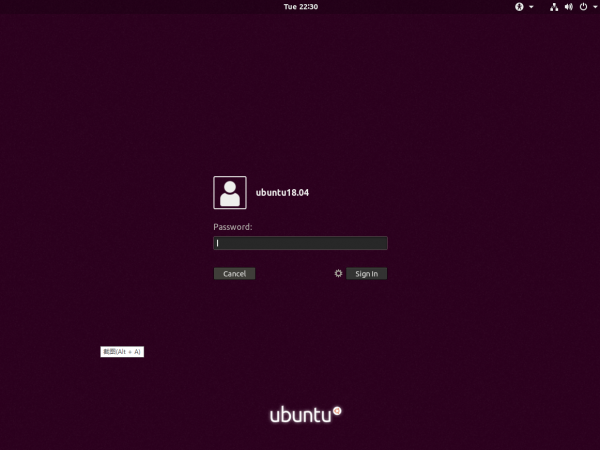Expand the system menu arrow beside power
This screenshot has height=450, width=600.
tap(594, 7)
